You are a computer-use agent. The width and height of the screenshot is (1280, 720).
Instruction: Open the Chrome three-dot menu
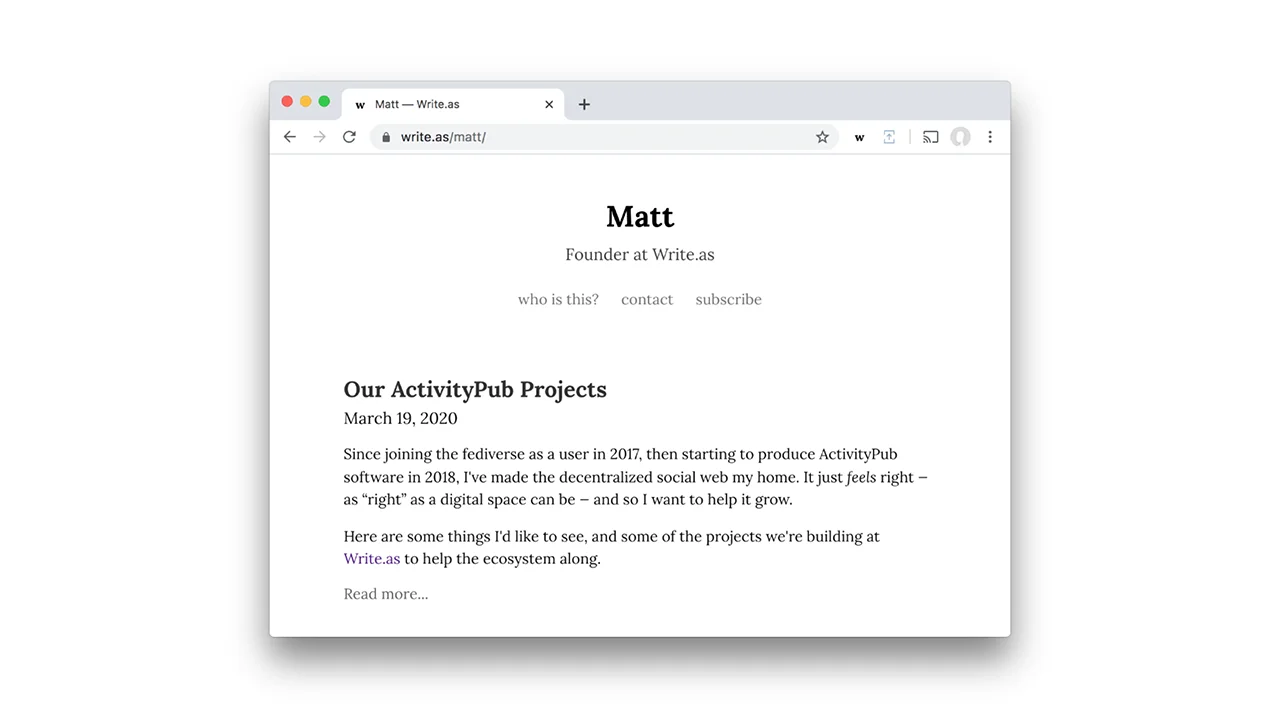990,137
